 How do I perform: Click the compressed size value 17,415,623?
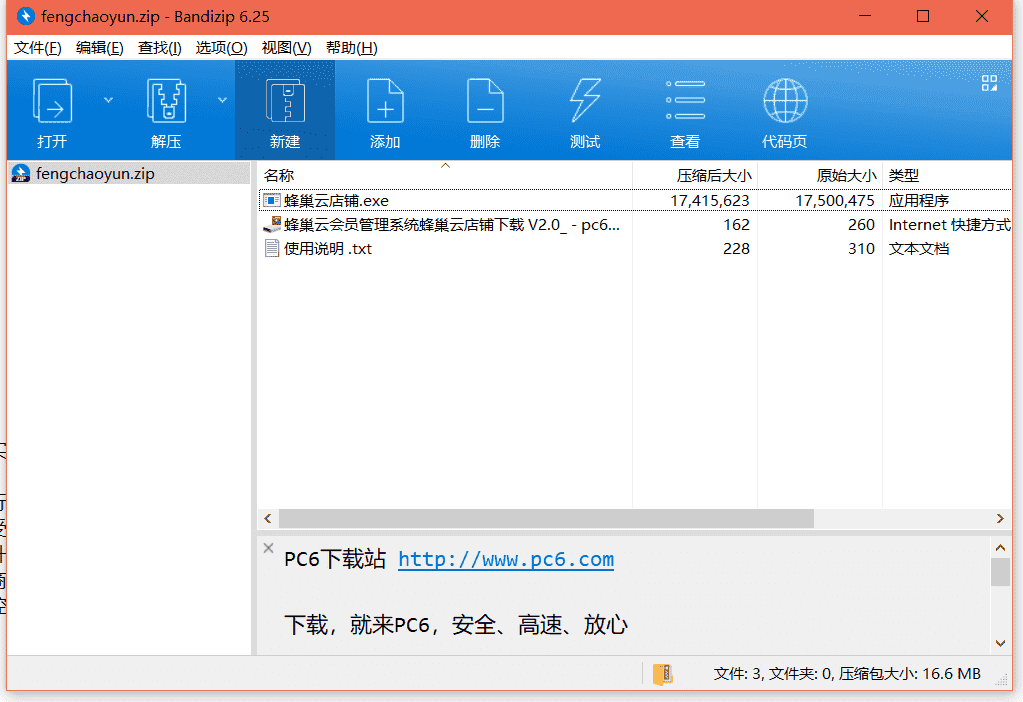(710, 201)
